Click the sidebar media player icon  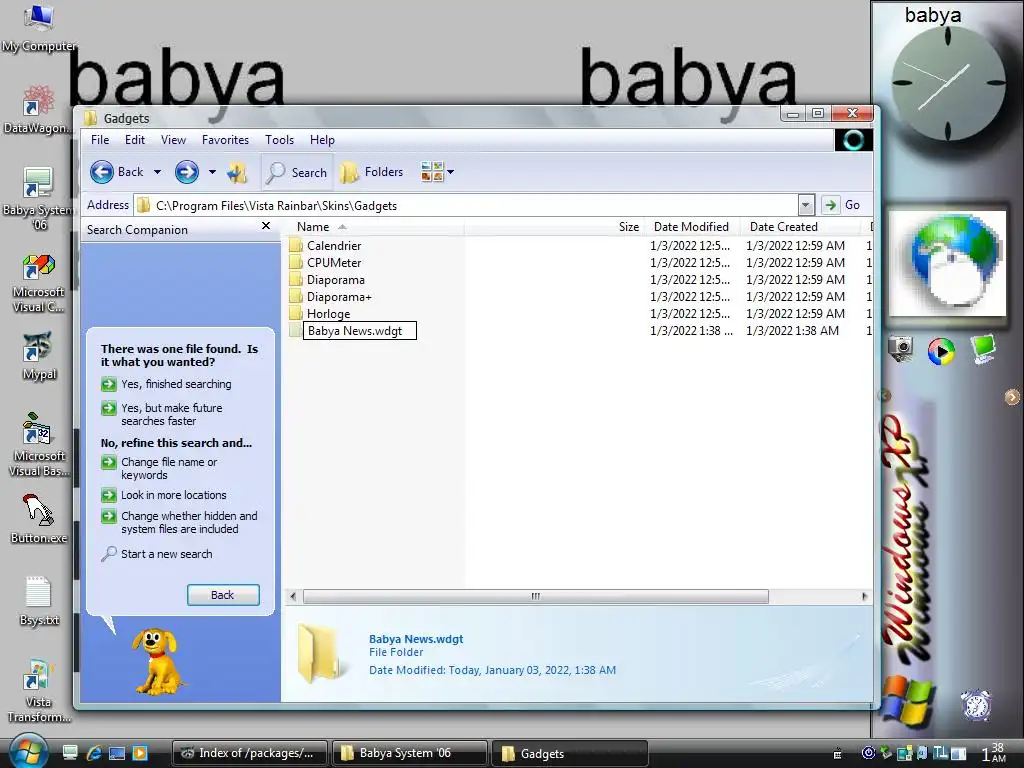(x=941, y=351)
